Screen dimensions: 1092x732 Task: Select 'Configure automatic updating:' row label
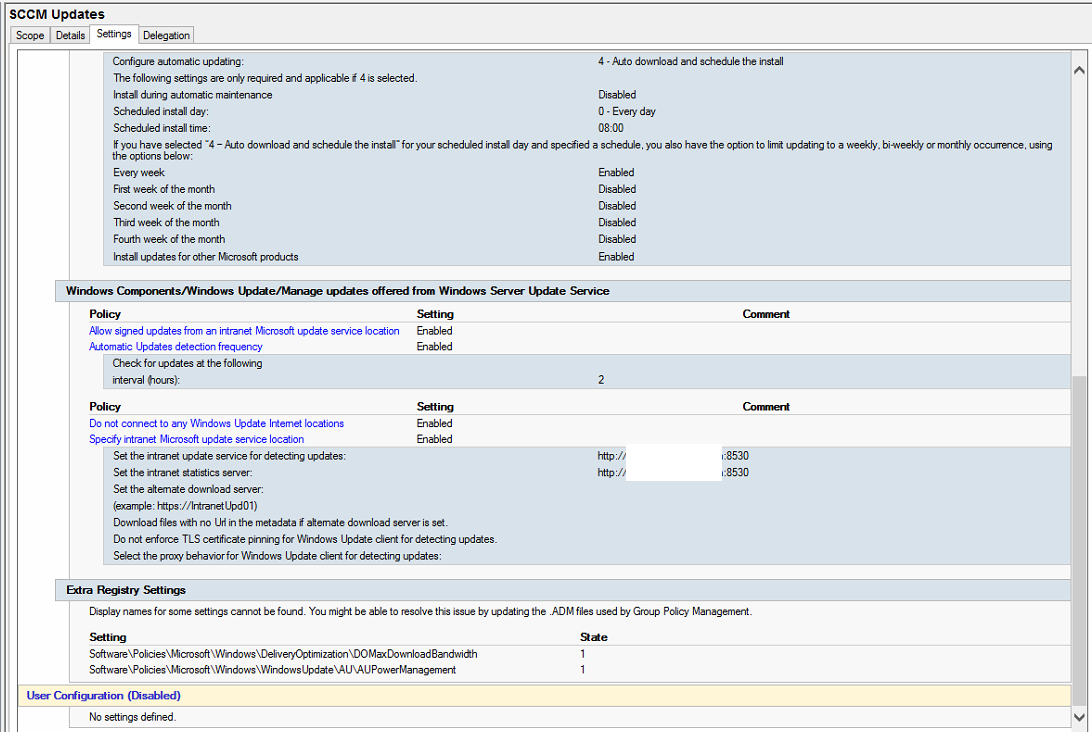click(x=178, y=61)
